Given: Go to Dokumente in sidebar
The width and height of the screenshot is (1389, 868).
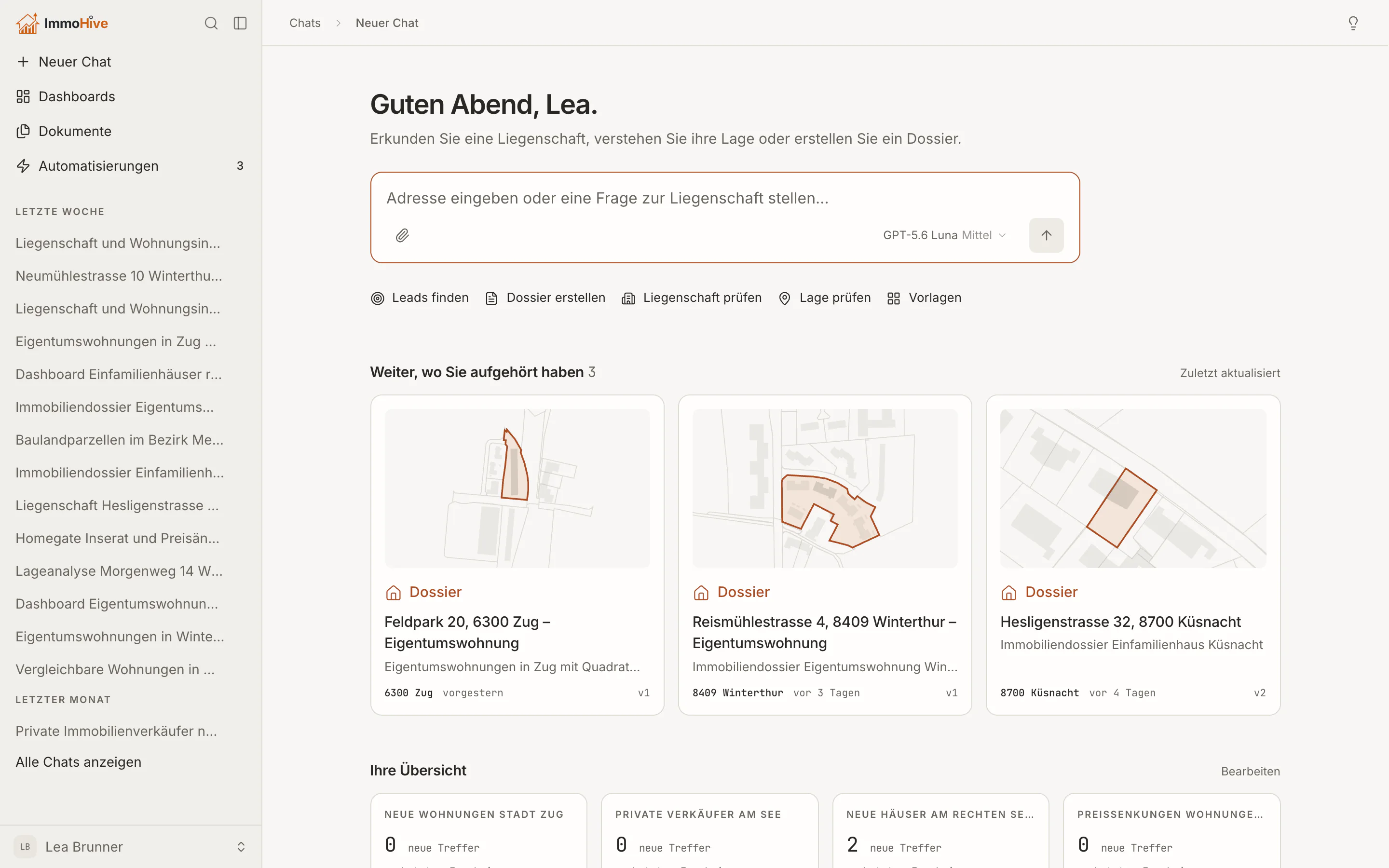Looking at the screenshot, I should 131,132.
